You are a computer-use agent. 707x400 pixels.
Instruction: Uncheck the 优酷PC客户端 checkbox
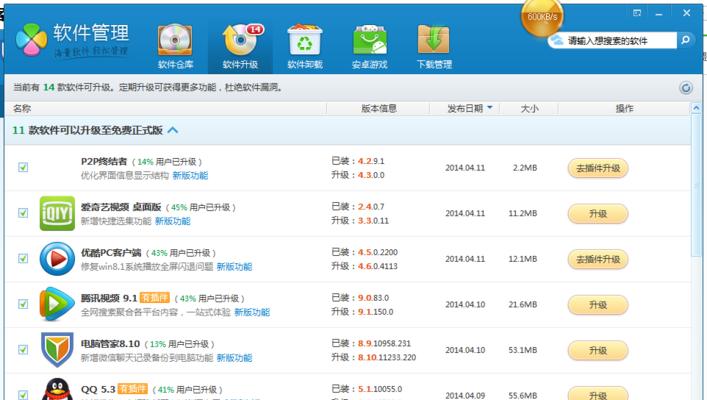[23, 258]
